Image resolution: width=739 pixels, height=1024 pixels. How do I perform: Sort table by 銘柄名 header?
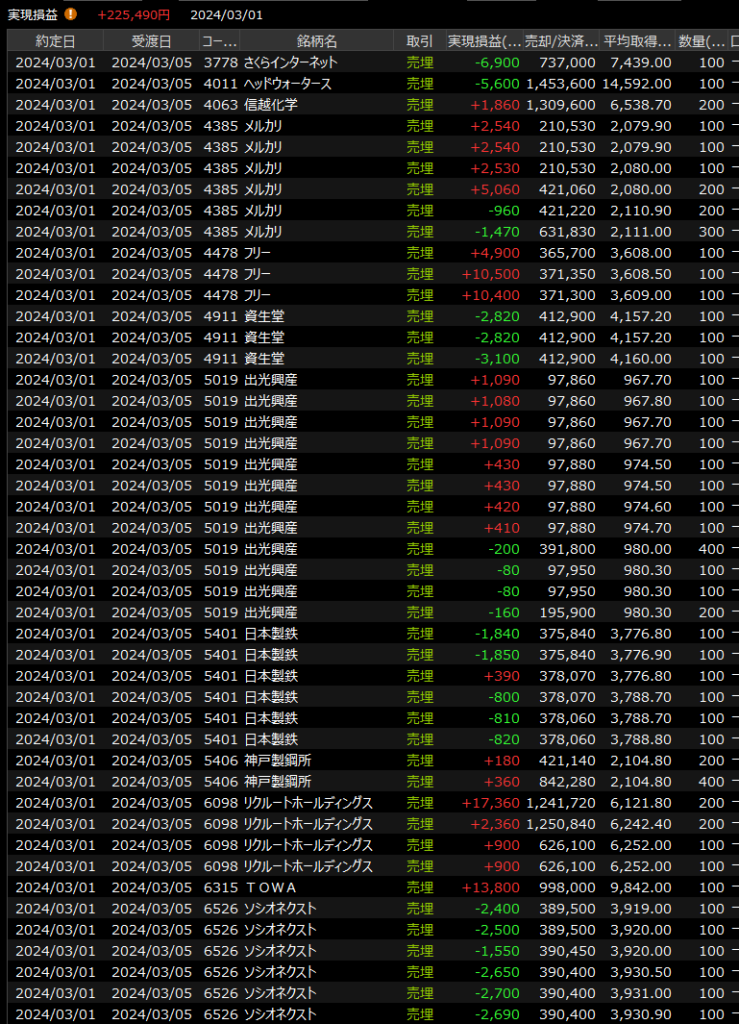pyautogui.click(x=317, y=41)
